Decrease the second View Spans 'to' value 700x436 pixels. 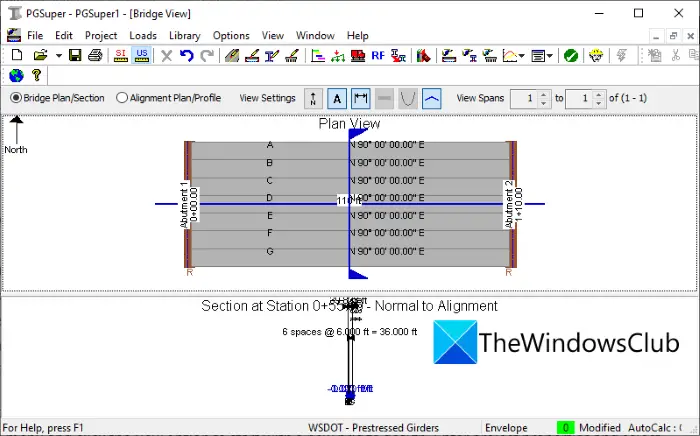pos(599,103)
